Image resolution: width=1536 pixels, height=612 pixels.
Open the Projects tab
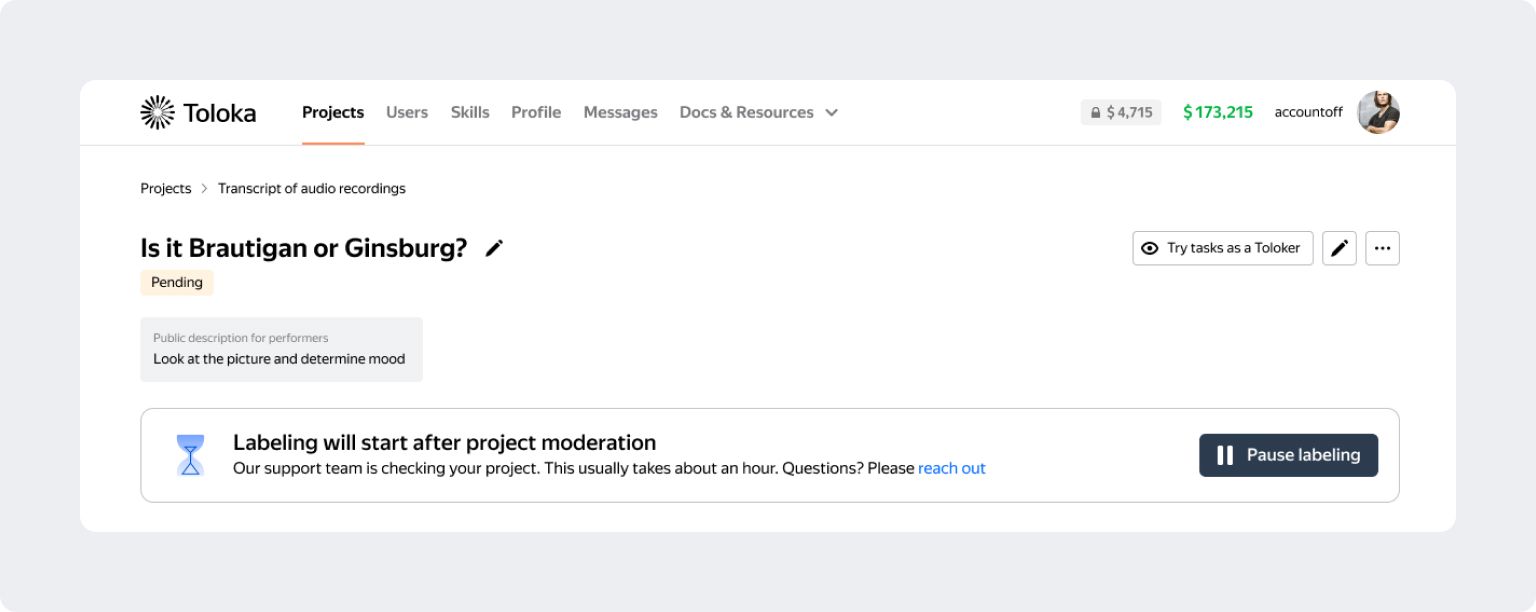click(x=333, y=112)
